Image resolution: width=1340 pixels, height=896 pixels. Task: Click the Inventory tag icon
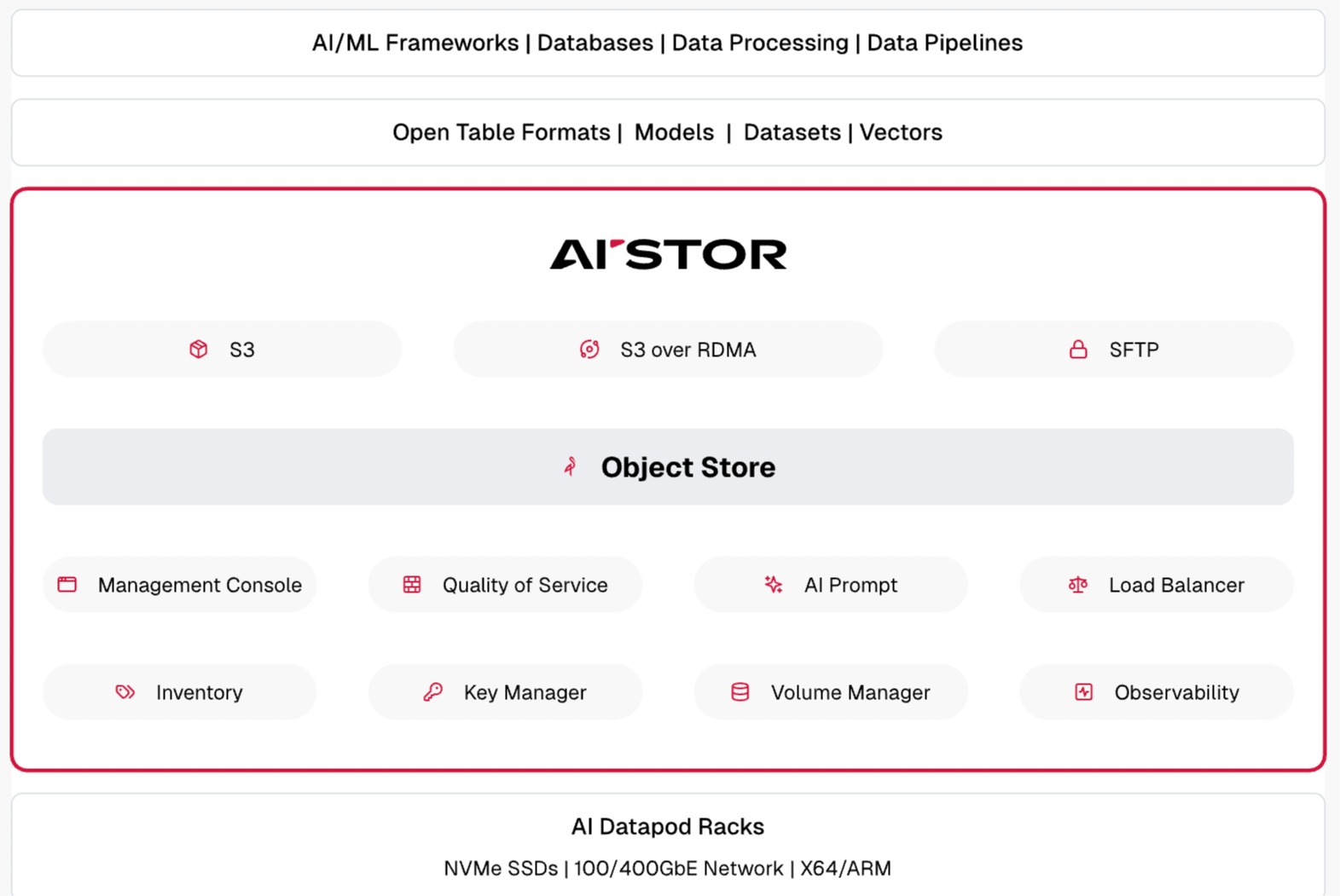point(125,692)
